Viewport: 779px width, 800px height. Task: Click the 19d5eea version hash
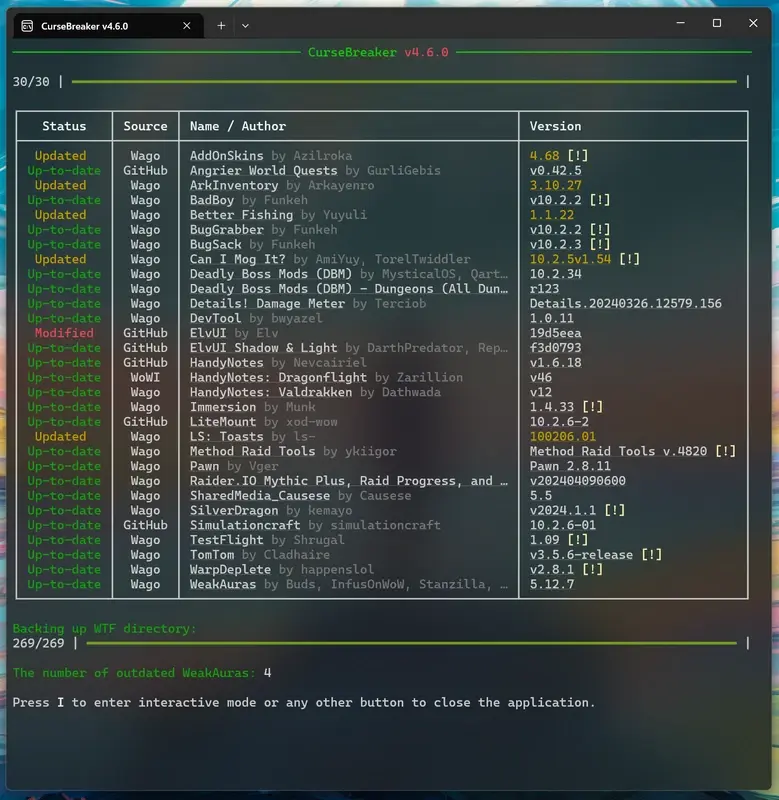point(556,333)
